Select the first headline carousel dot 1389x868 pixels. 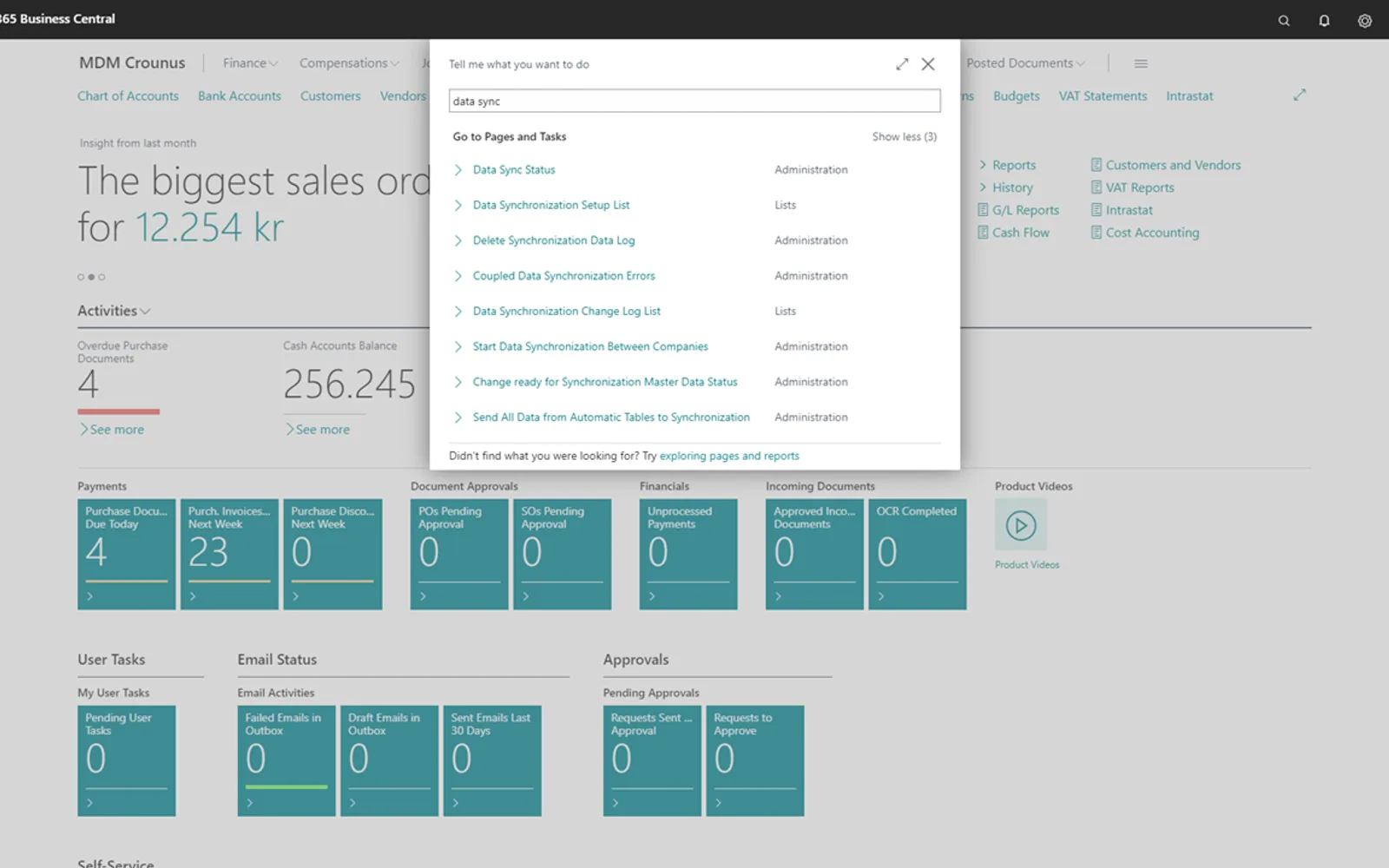[81, 277]
